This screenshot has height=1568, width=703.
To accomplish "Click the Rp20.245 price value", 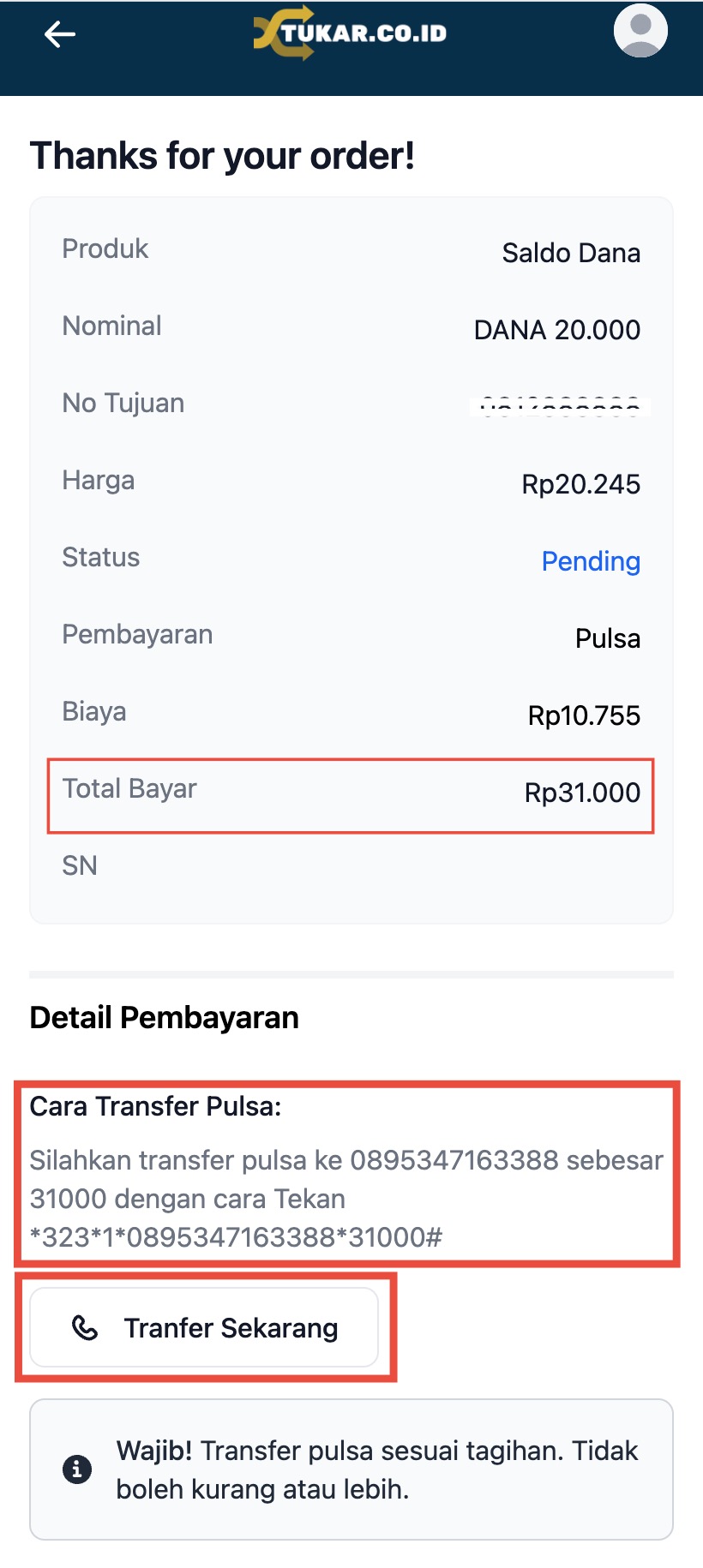I will (580, 484).
